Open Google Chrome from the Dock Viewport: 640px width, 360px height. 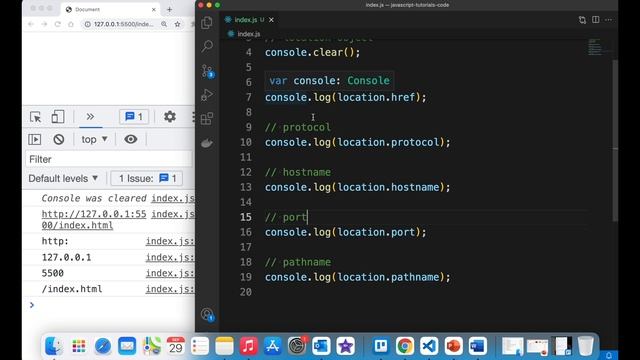pos(404,346)
